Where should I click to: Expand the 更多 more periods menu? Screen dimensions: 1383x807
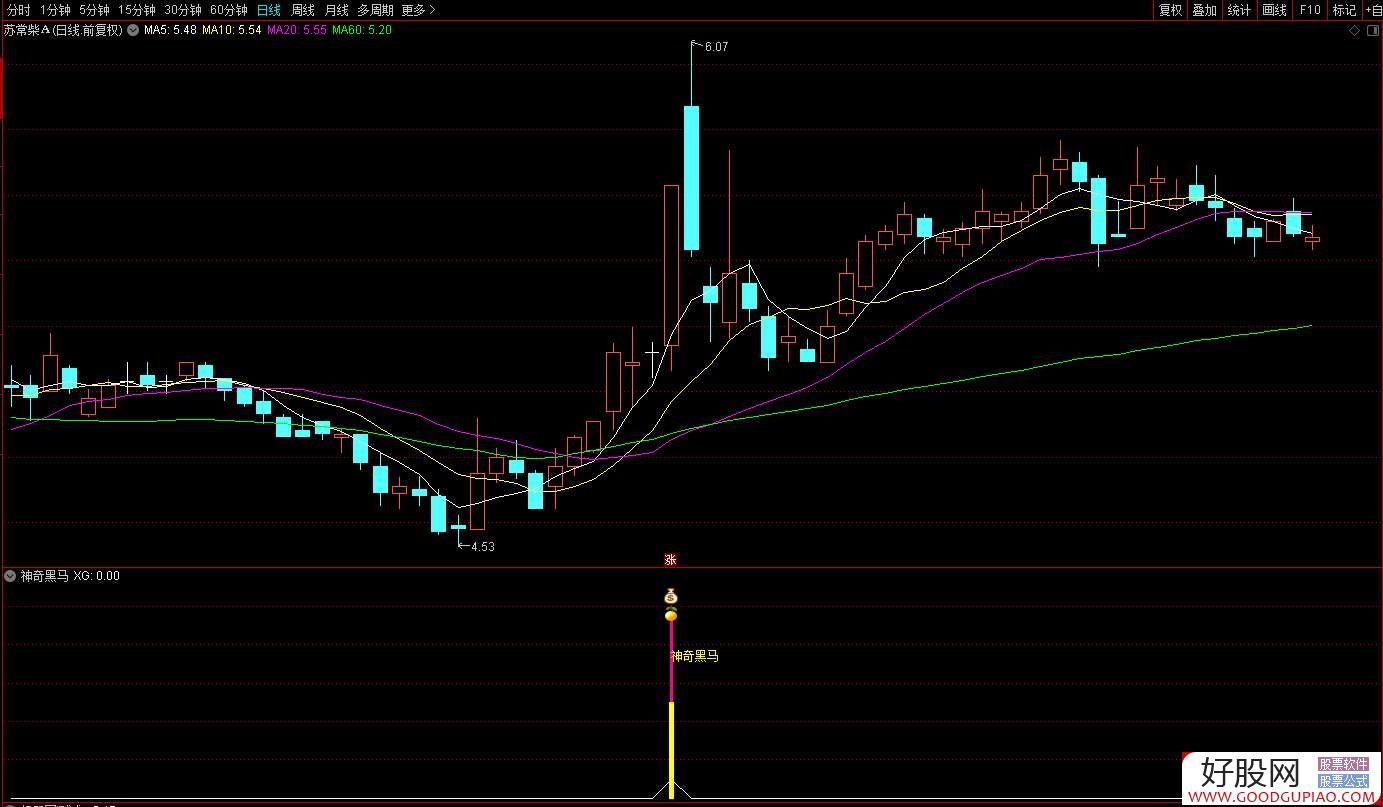(x=418, y=10)
